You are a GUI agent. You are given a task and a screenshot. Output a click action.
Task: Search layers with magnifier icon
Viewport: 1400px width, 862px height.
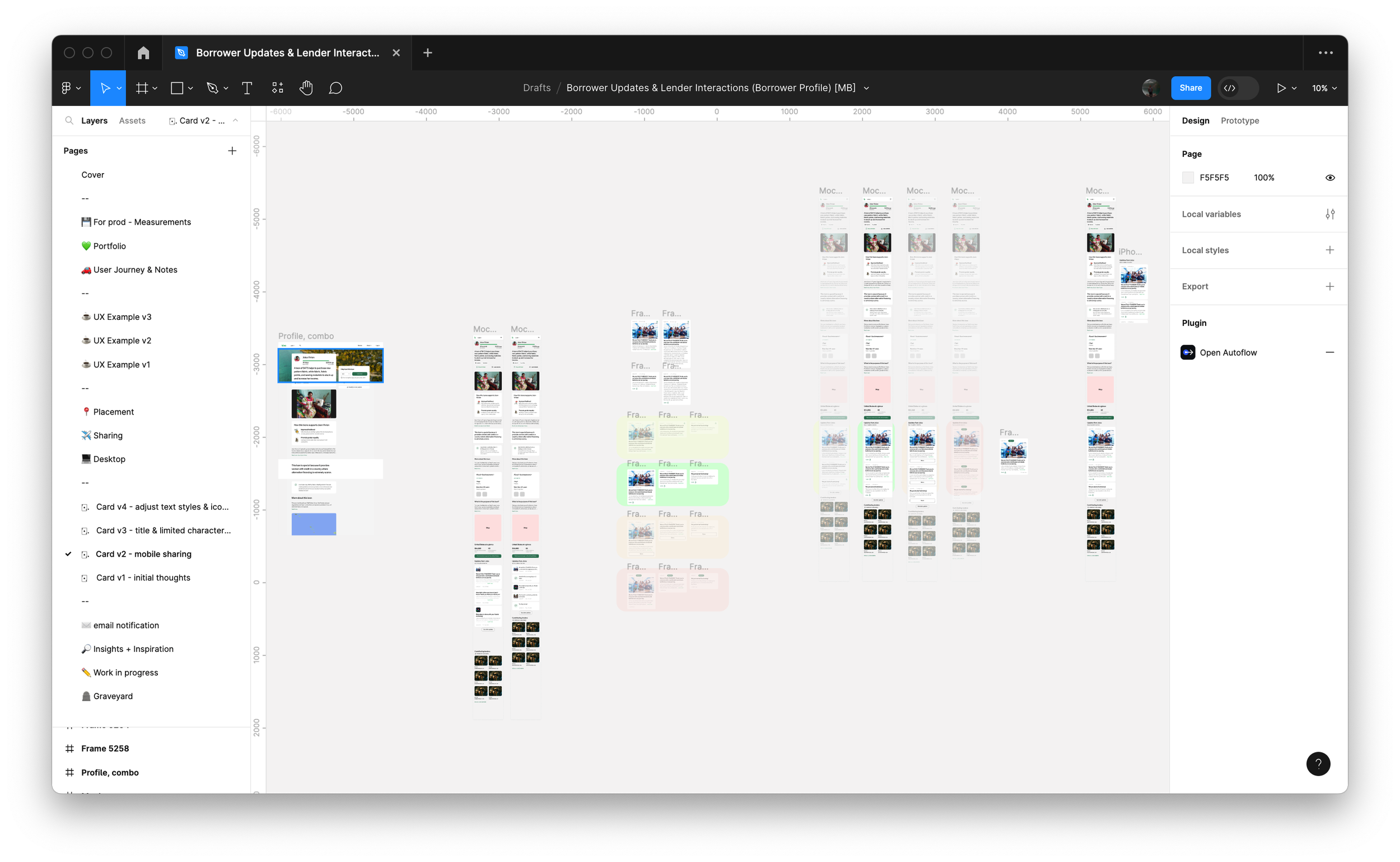tap(69, 120)
